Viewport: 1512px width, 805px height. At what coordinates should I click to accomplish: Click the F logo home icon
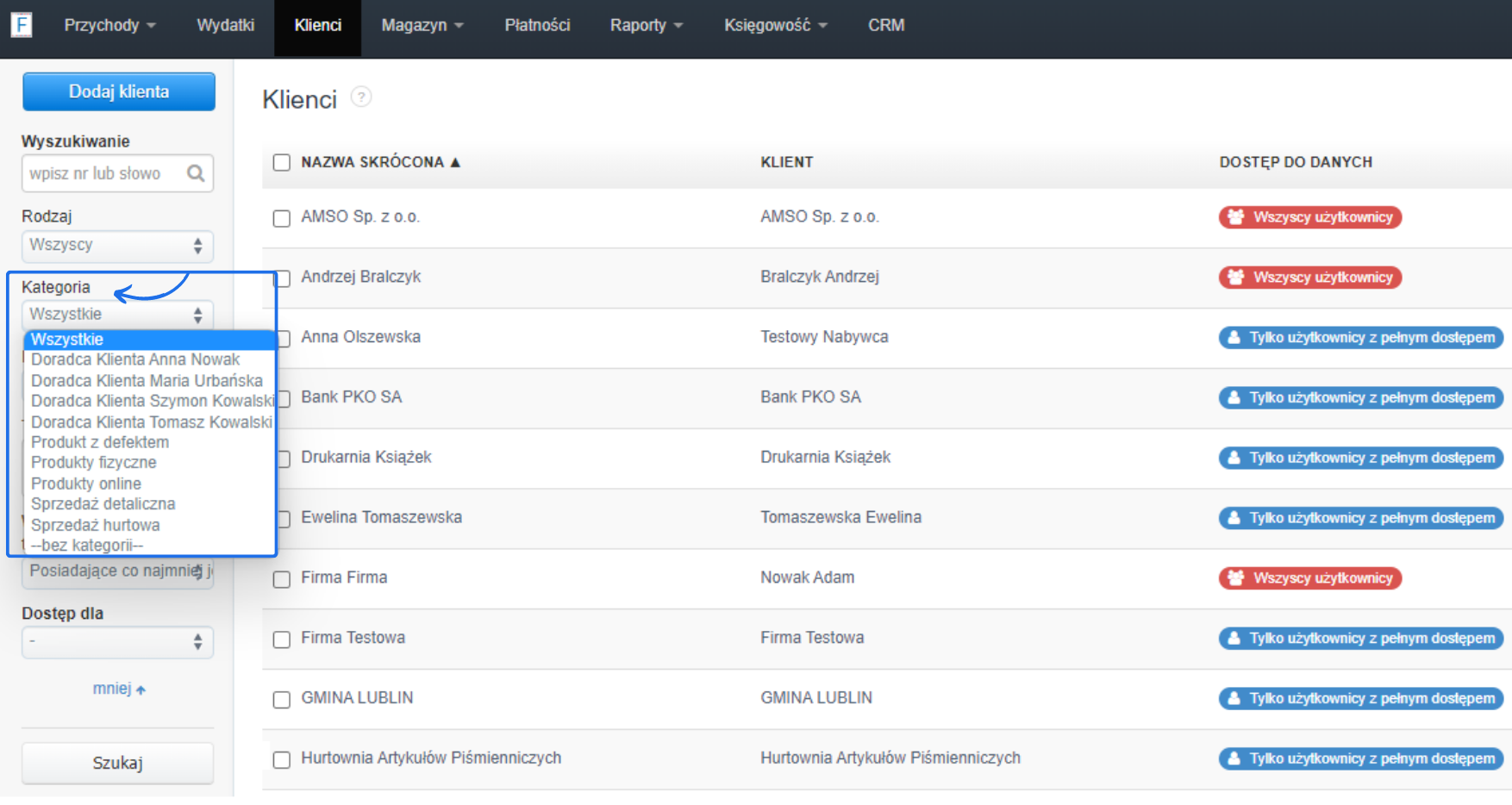tap(22, 25)
